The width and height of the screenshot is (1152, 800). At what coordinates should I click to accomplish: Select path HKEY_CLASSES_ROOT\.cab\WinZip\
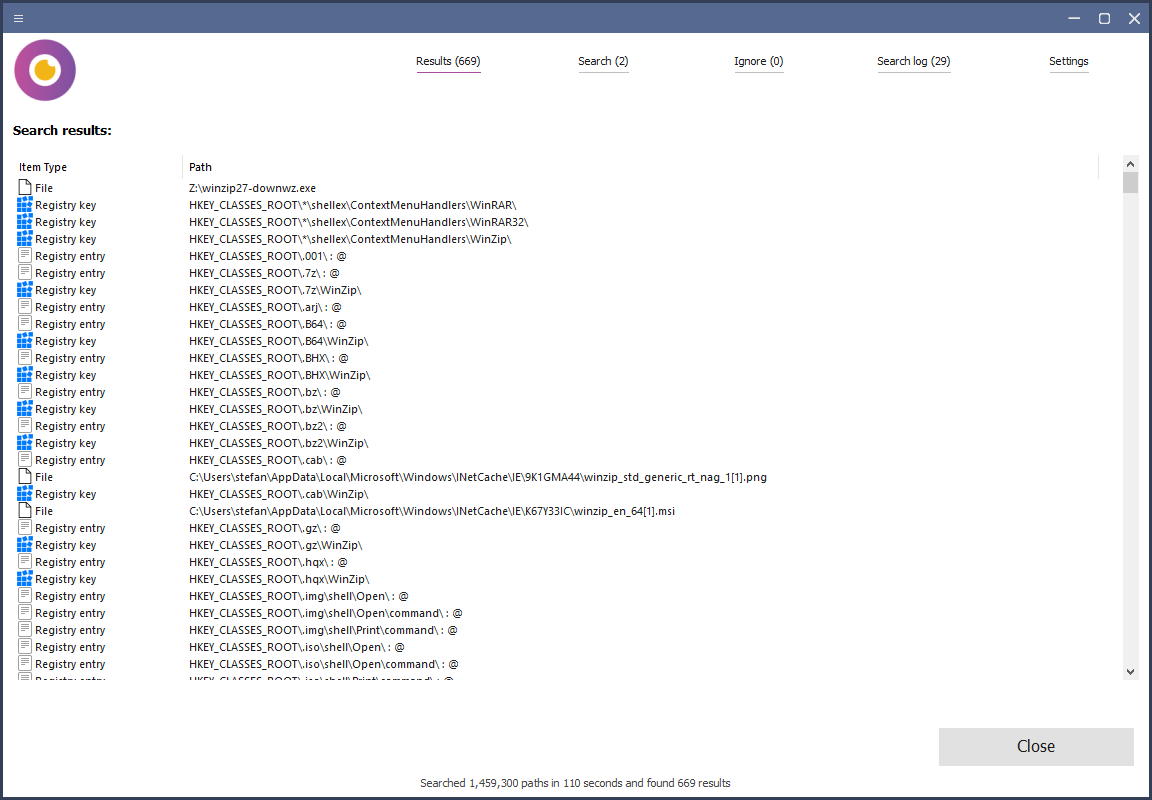click(x=278, y=494)
